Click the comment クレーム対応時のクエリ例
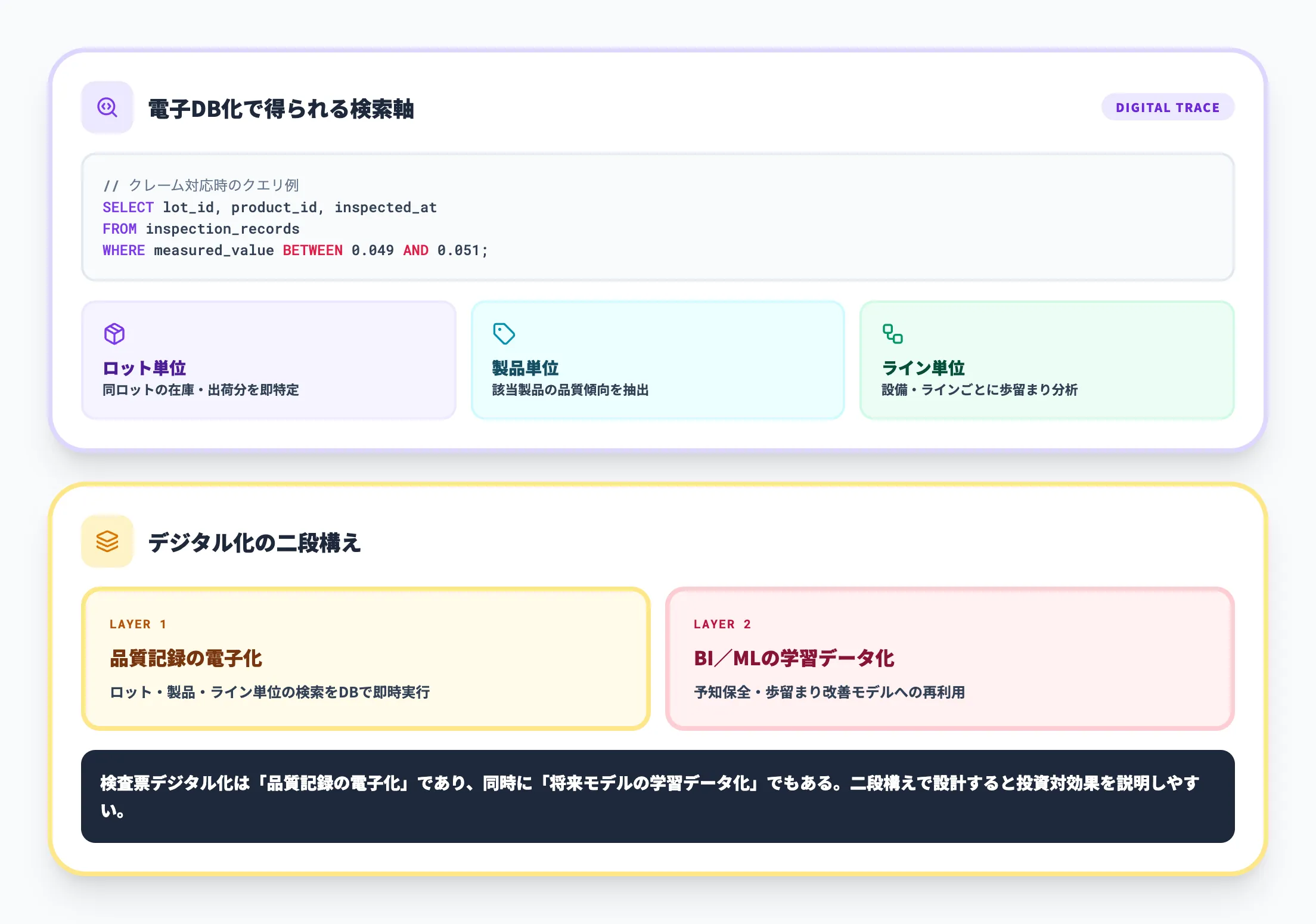Screen dimensions: 1316x924 [203, 185]
